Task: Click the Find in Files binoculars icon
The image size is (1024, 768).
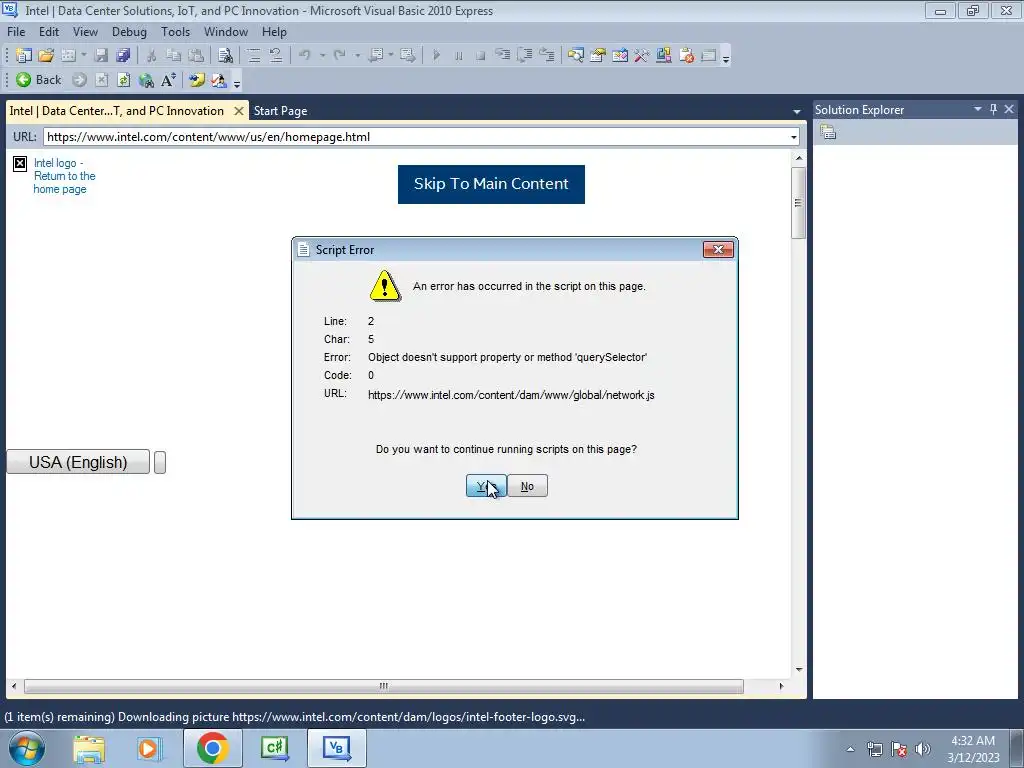Action: click(225, 56)
